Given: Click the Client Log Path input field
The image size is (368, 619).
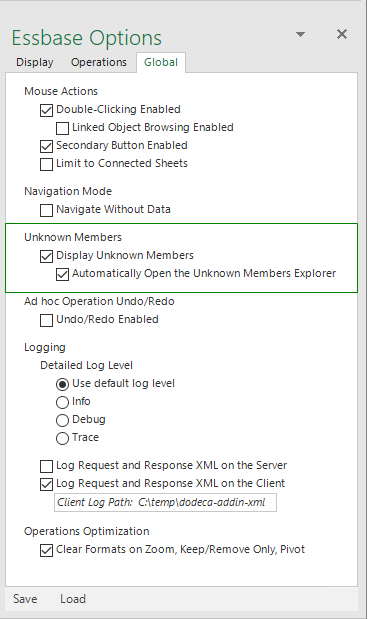Looking at the screenshot, I should click(165, 502).
